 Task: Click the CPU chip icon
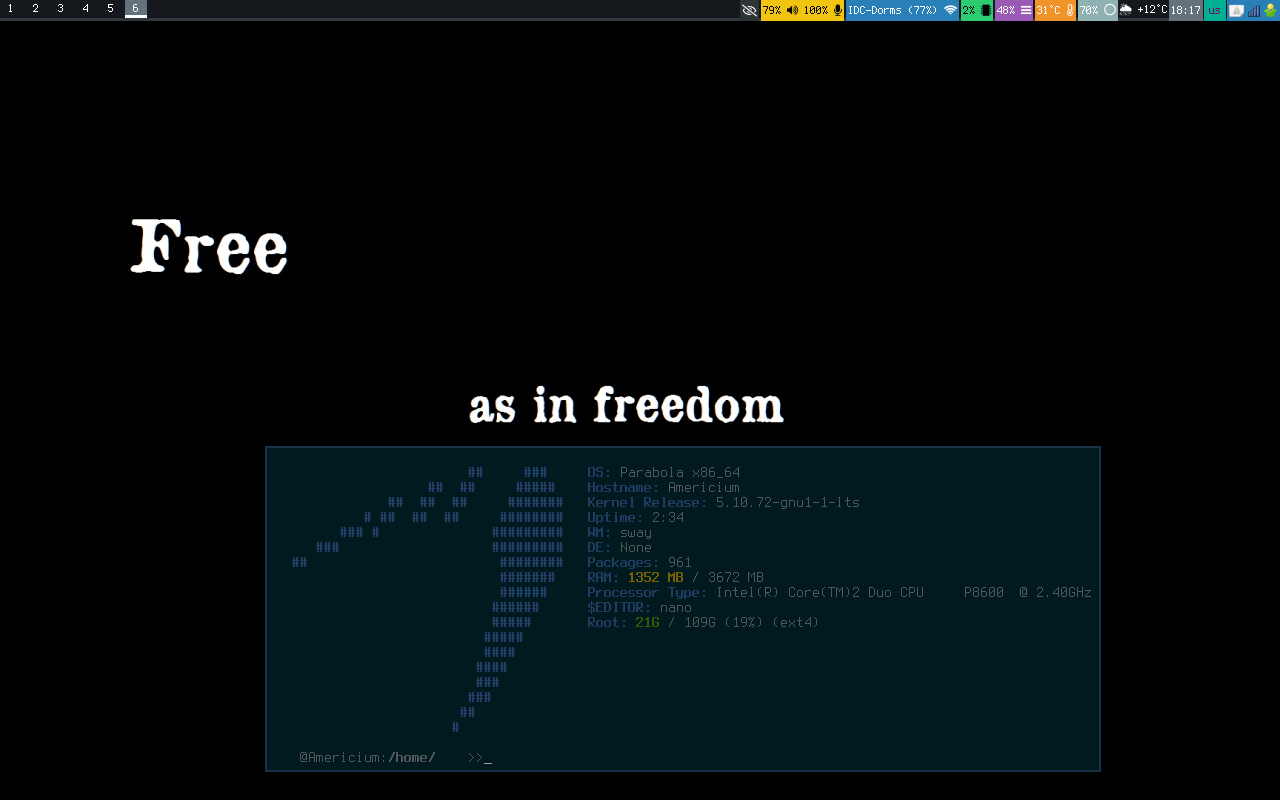point(985,10)
